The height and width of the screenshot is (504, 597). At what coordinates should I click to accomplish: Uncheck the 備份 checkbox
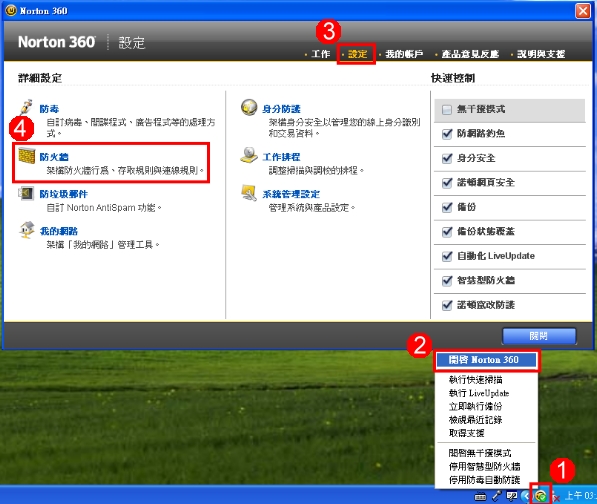click(447, 207)
